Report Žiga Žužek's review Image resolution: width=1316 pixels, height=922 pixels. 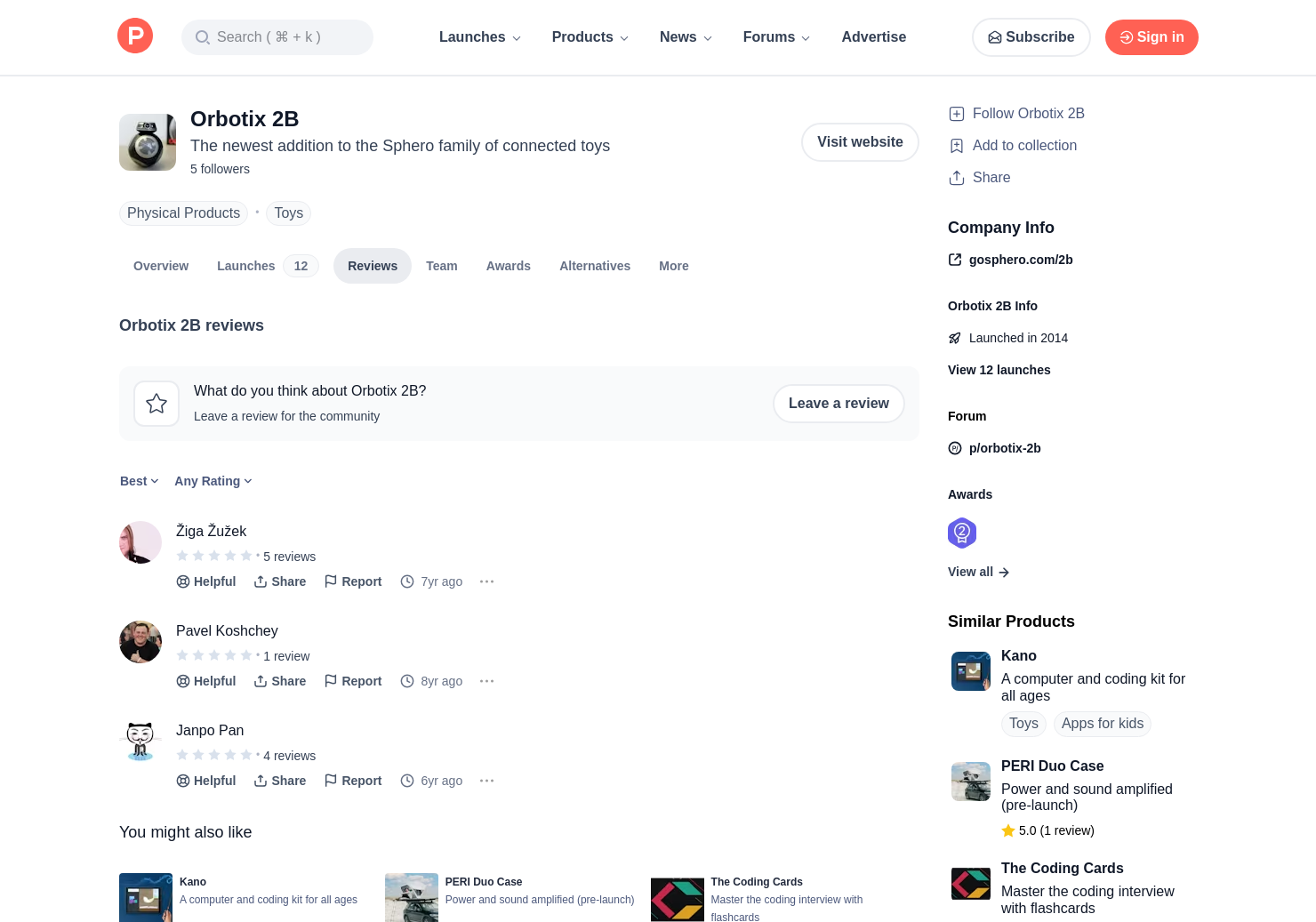(353, 581)
